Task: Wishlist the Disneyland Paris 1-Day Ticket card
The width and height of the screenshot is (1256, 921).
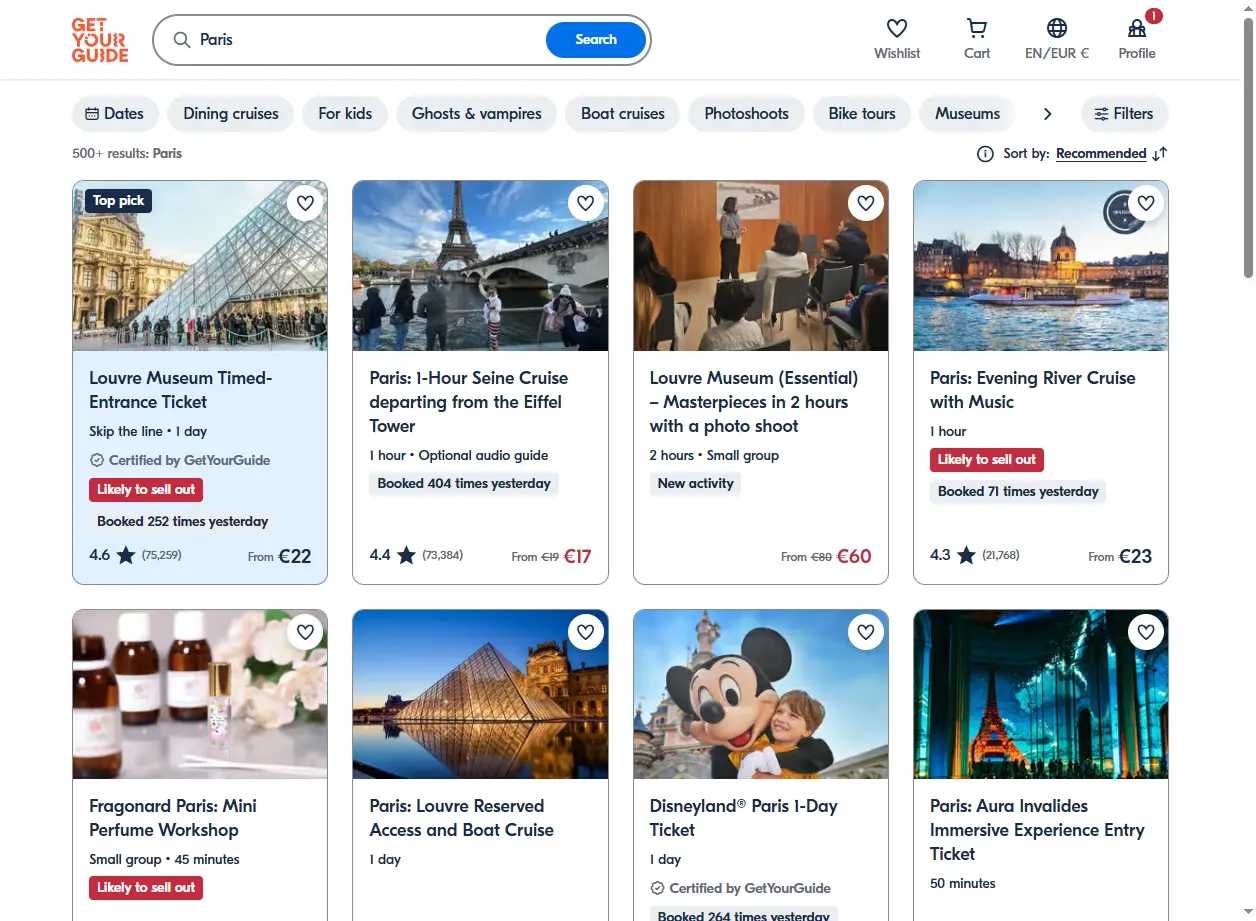Action: click(x=866, y=631)
